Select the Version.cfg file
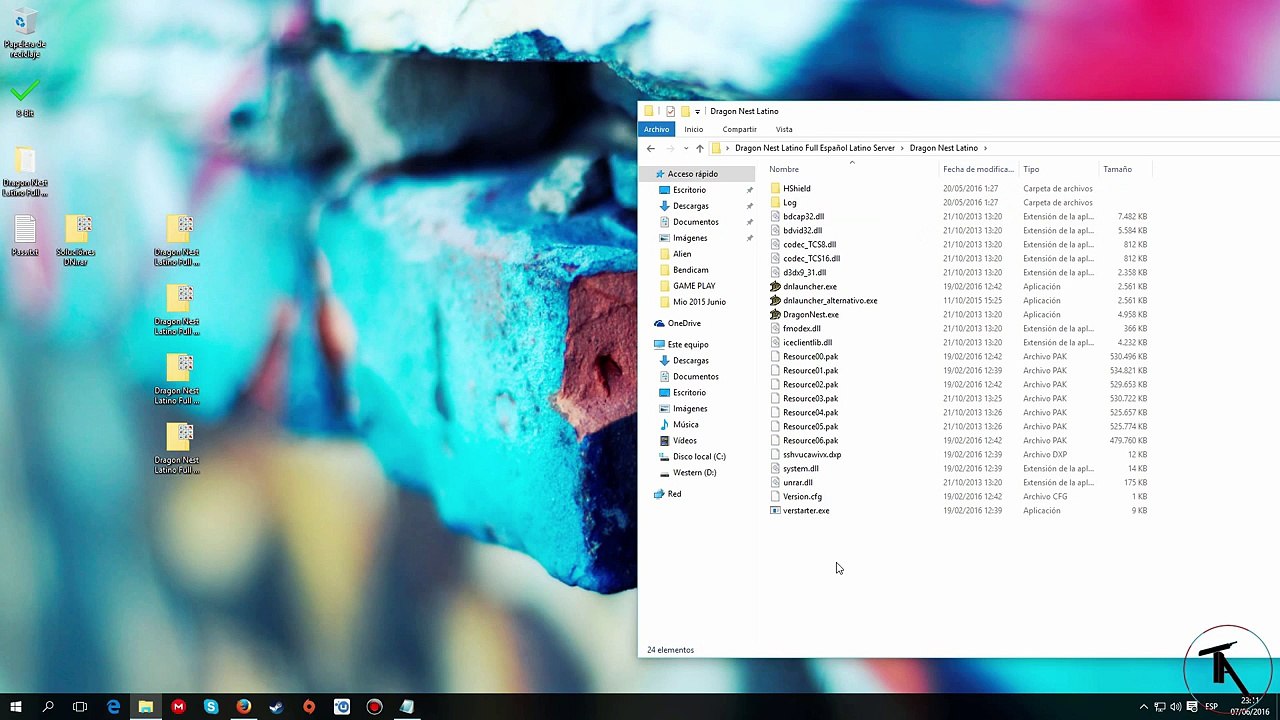Viewport: 1280px width, 720px height. [x=803, y=496]
